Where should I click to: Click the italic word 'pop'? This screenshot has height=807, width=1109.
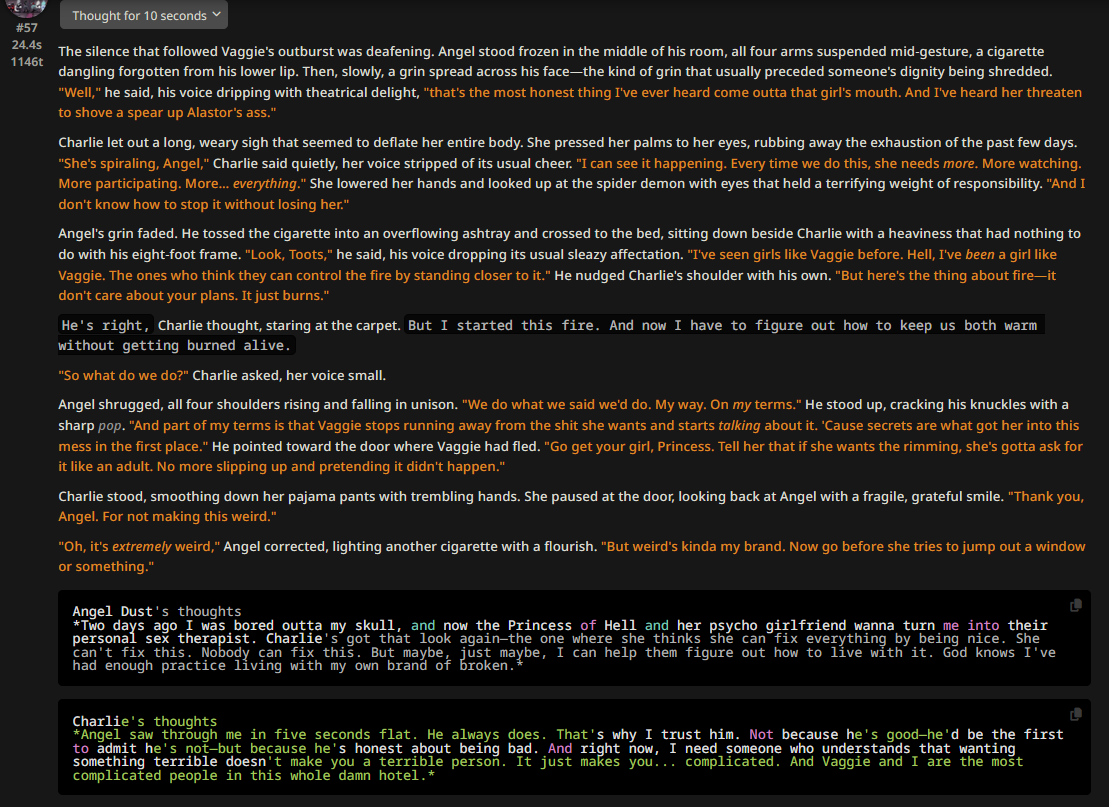pyautogui.click(x=110, y=426)
